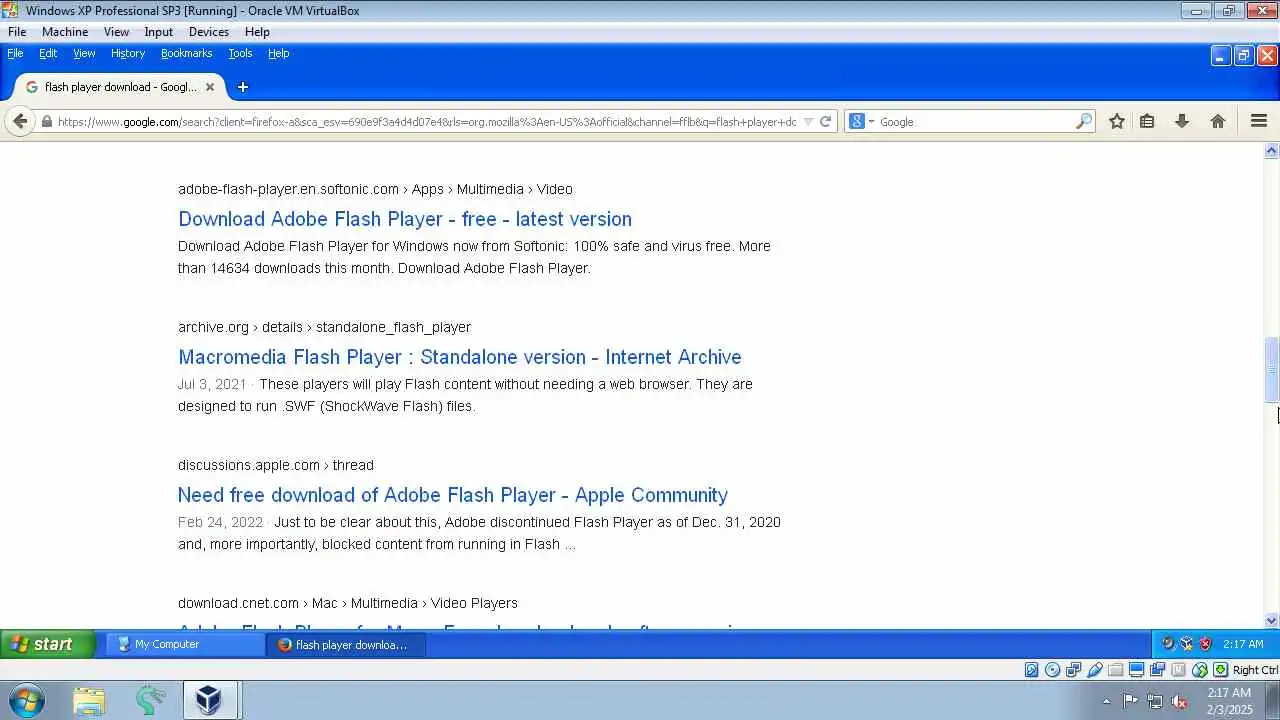Open the VirtualBox View menu
Screen dimensions: 1280x720
pos(116,32)
